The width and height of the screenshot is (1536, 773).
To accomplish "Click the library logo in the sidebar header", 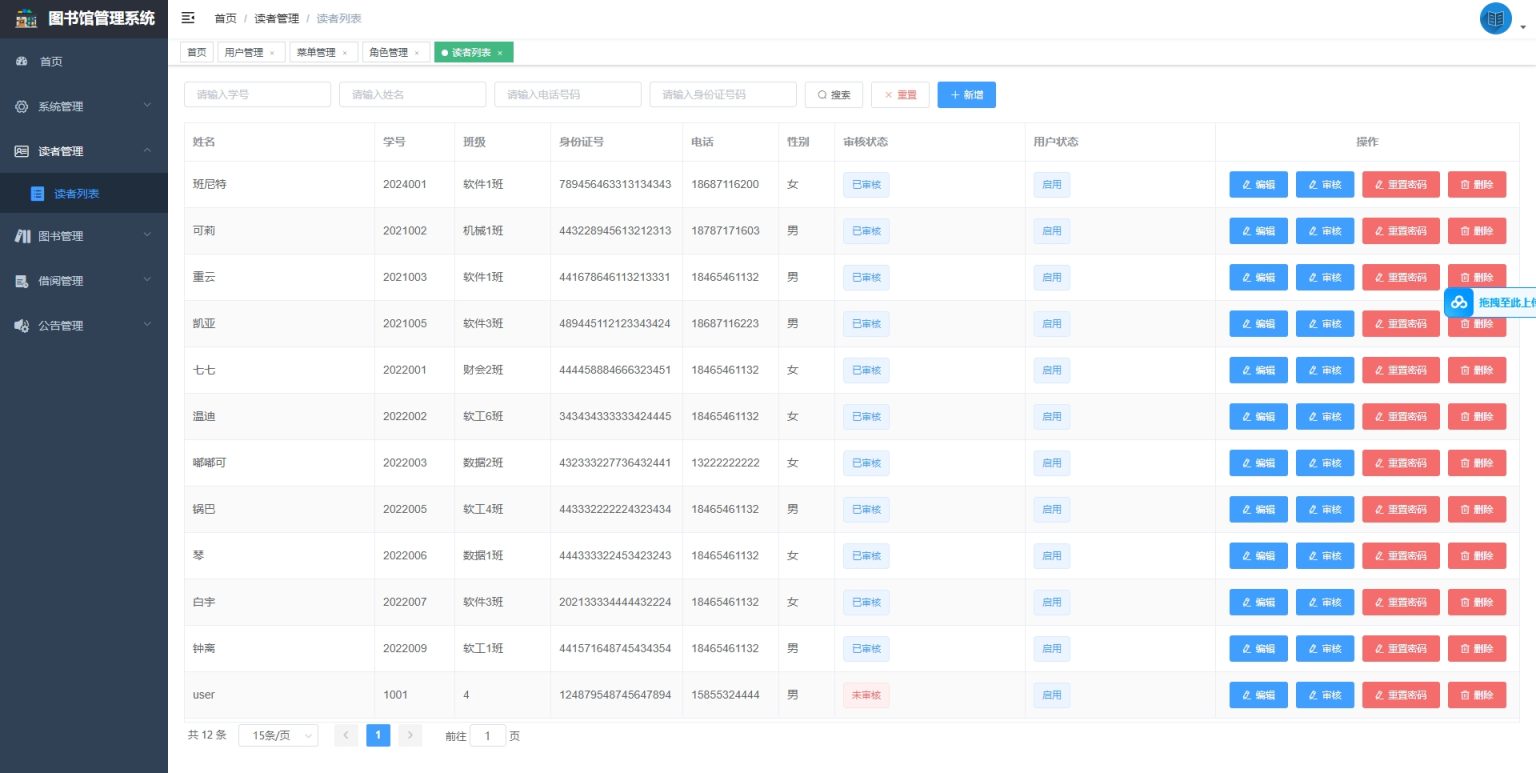I will click(x=27, y=18).
